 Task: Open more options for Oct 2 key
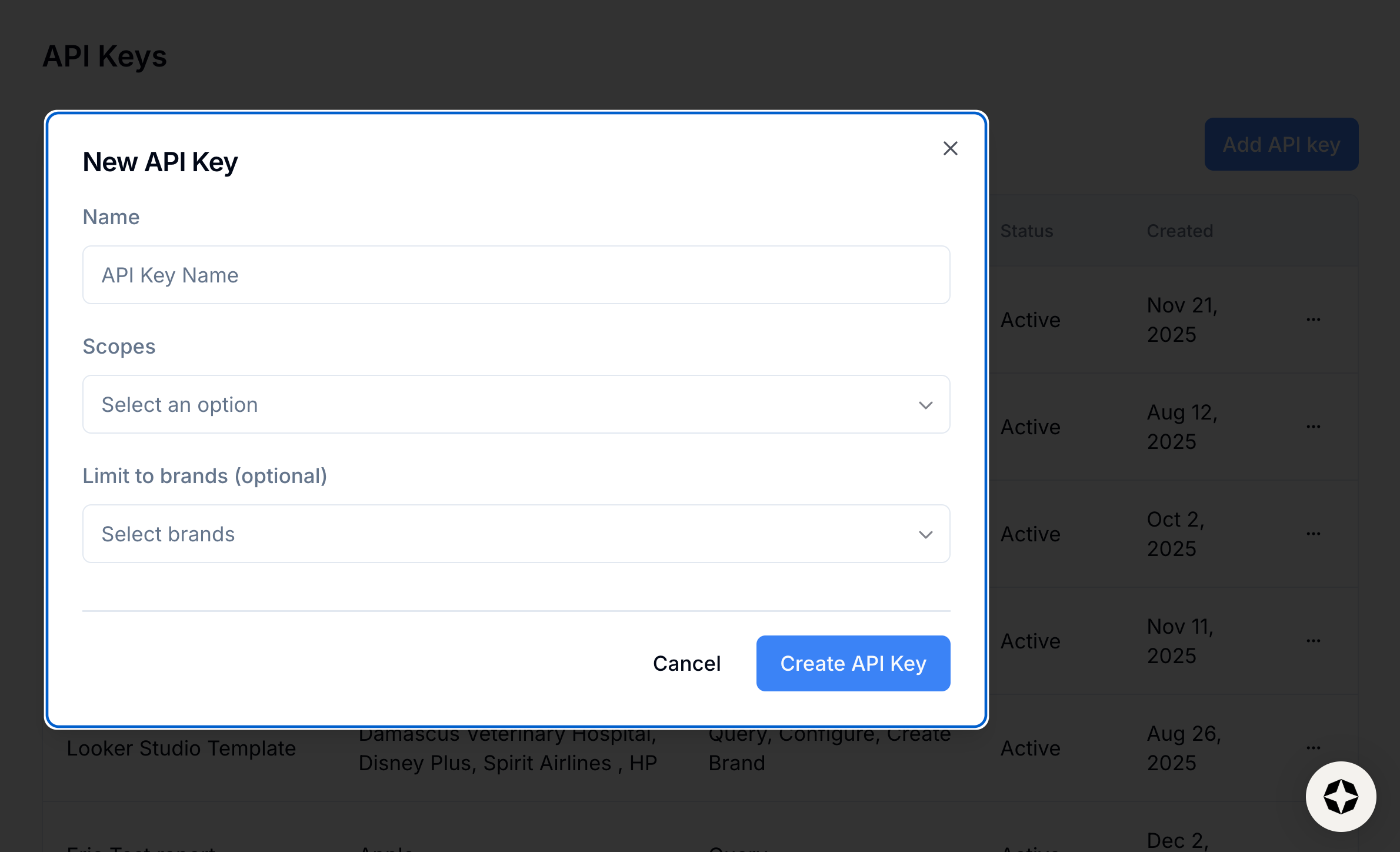[x=1313, y=534]
